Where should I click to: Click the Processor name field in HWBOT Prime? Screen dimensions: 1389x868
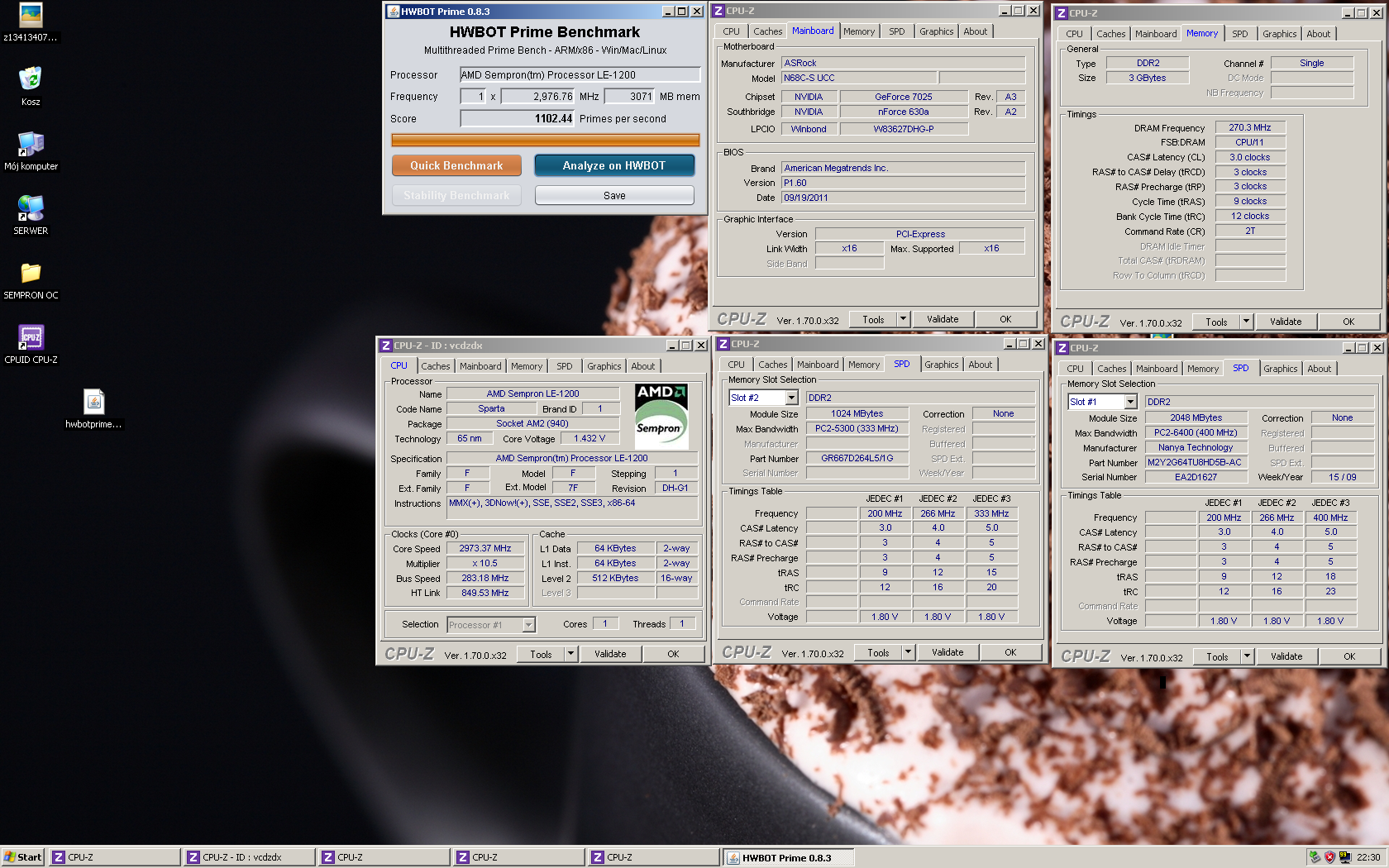click(x=580, y=74)
